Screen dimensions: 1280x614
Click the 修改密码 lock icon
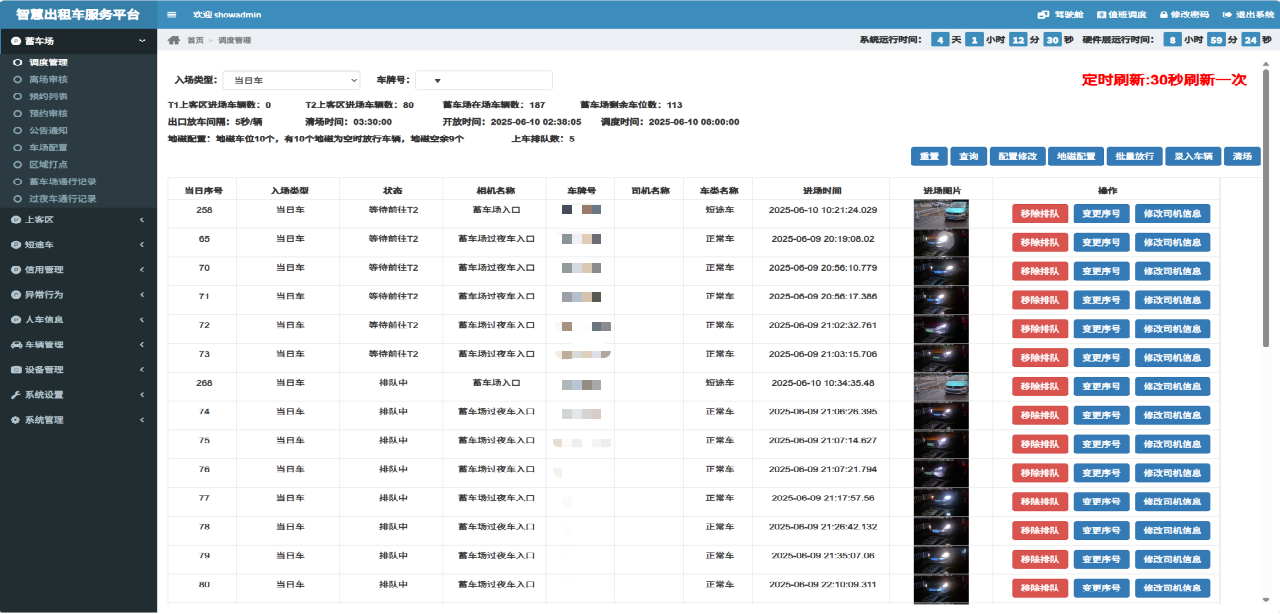coord(1164,15)
